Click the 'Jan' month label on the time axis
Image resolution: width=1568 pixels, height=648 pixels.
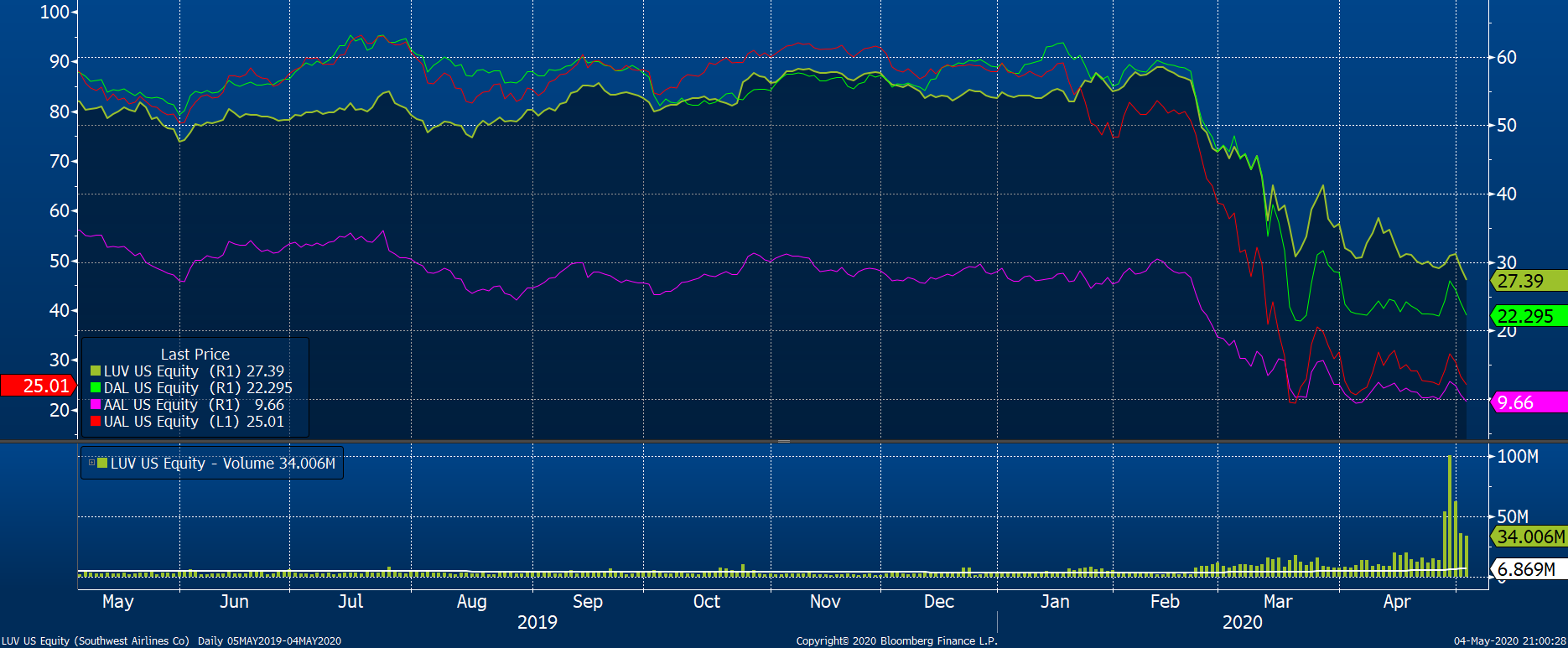(x=1055, y=602)
